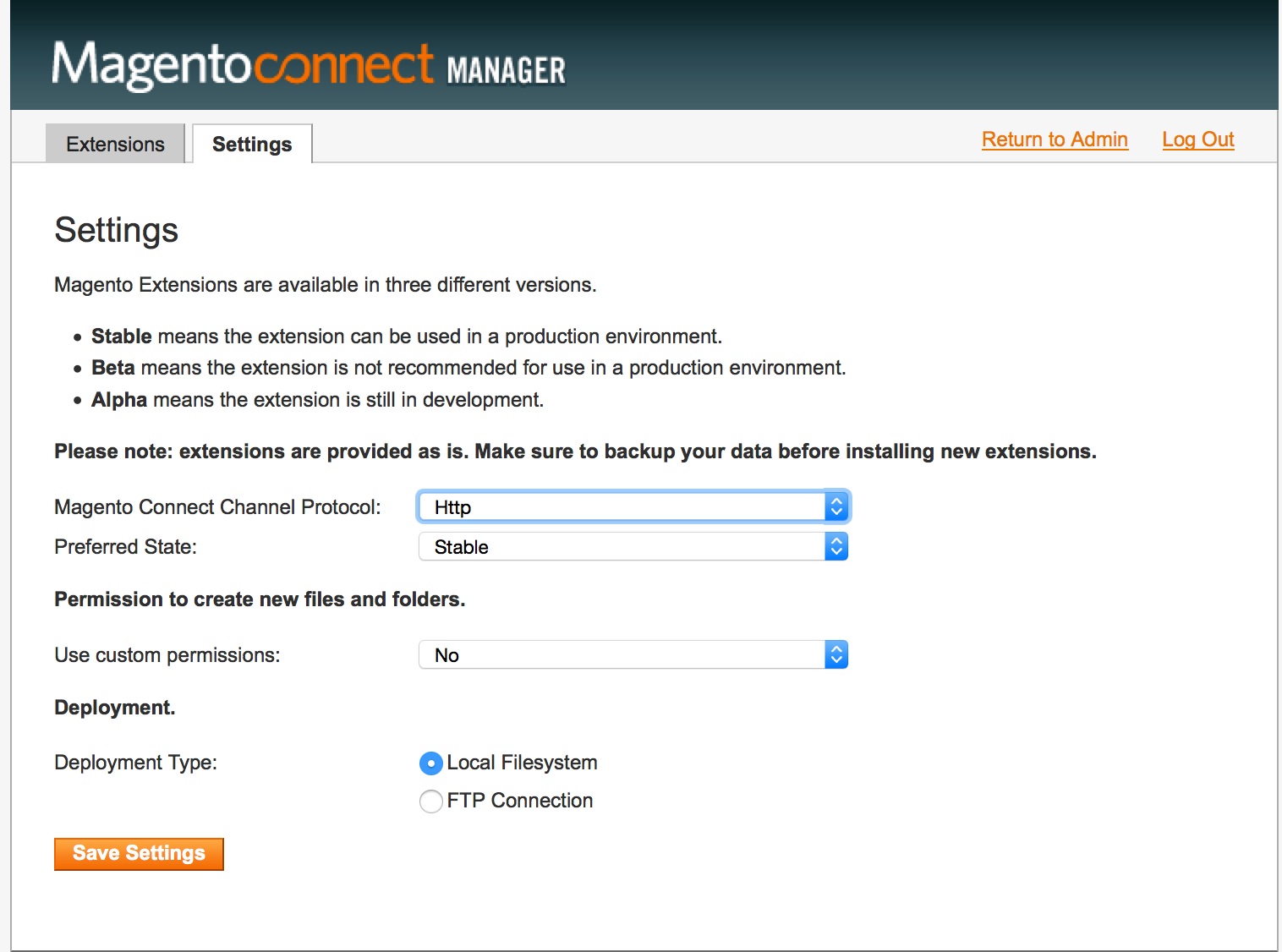The width and height of the screenshot is (1282, 952).
Task: Open the Magento Connect Channel Protocol dropdown
Action: (622, 506)
